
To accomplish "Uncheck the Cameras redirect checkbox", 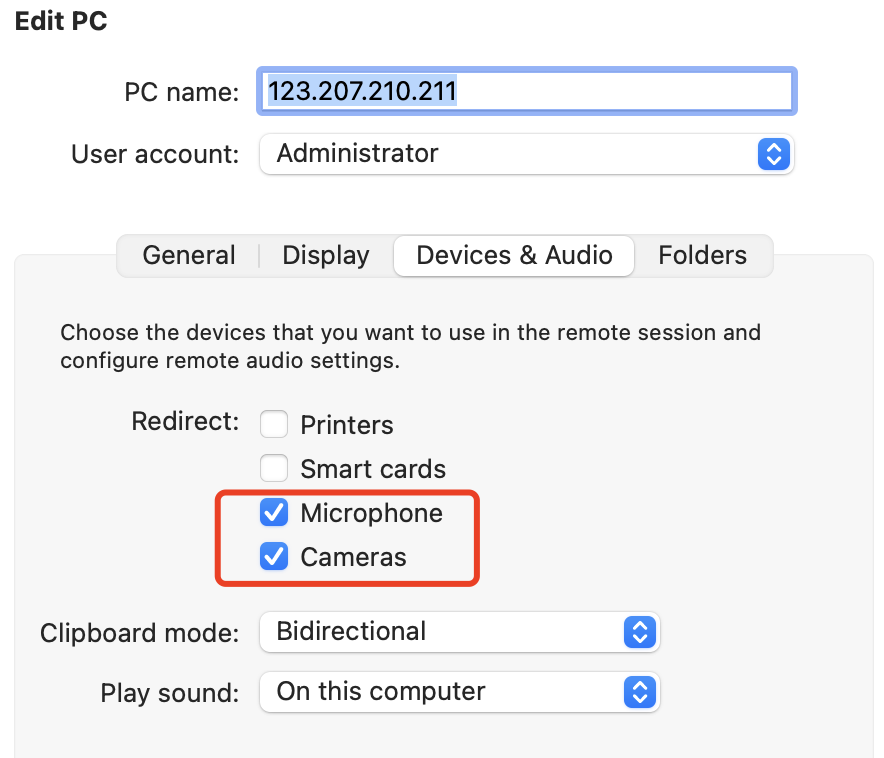I will click(x=274, y=556).
